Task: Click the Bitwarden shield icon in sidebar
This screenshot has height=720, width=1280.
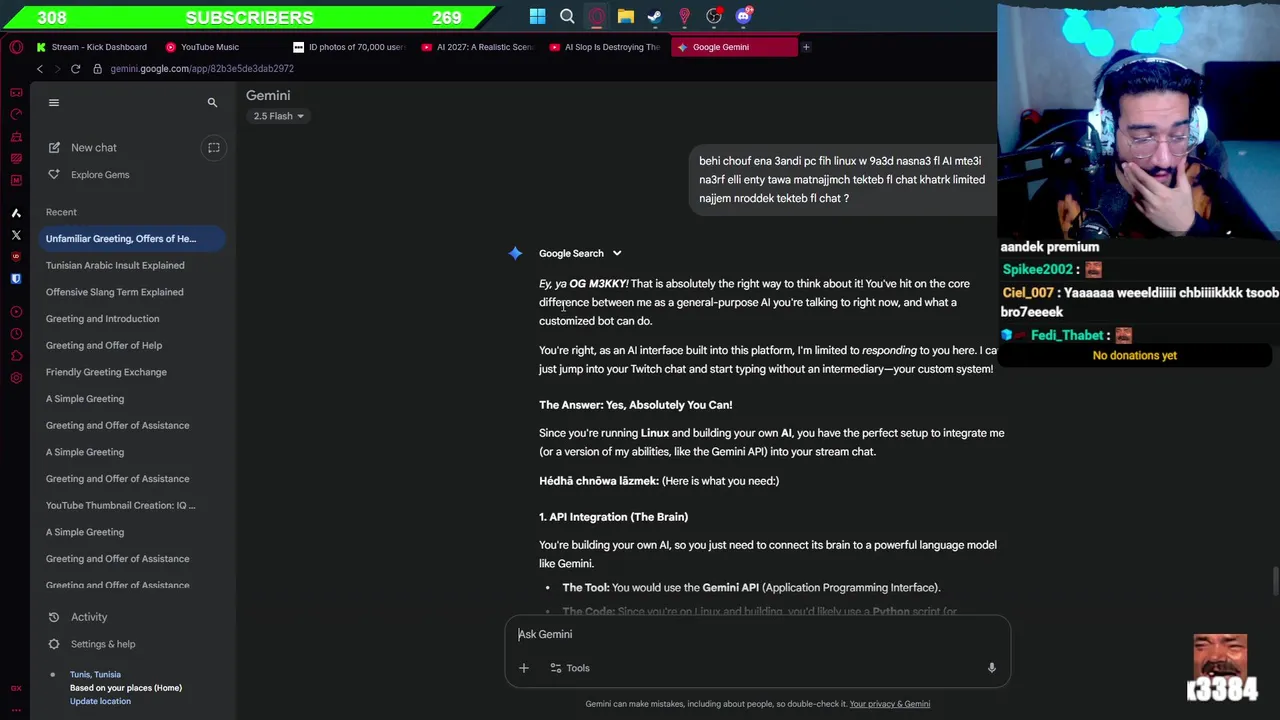Action: pyautogui.click(x=16, y=279)
